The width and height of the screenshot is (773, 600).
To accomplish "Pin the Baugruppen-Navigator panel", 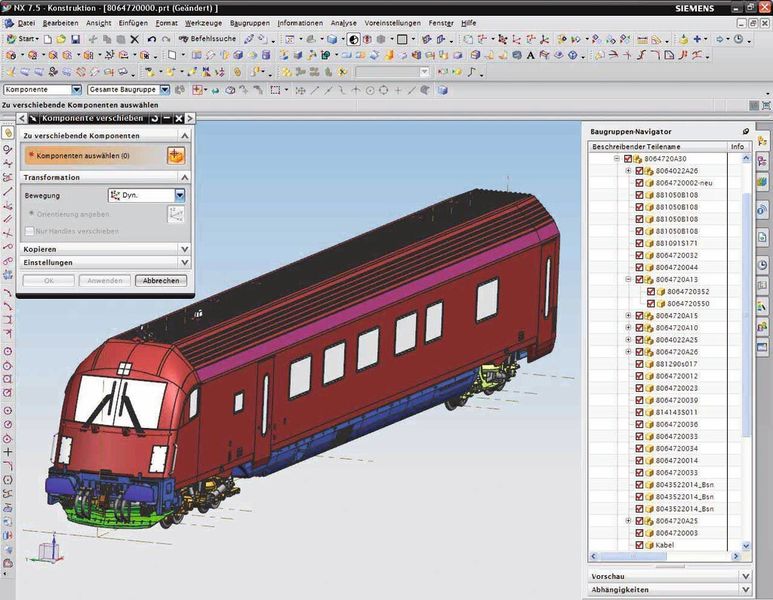I will point(745,132).
